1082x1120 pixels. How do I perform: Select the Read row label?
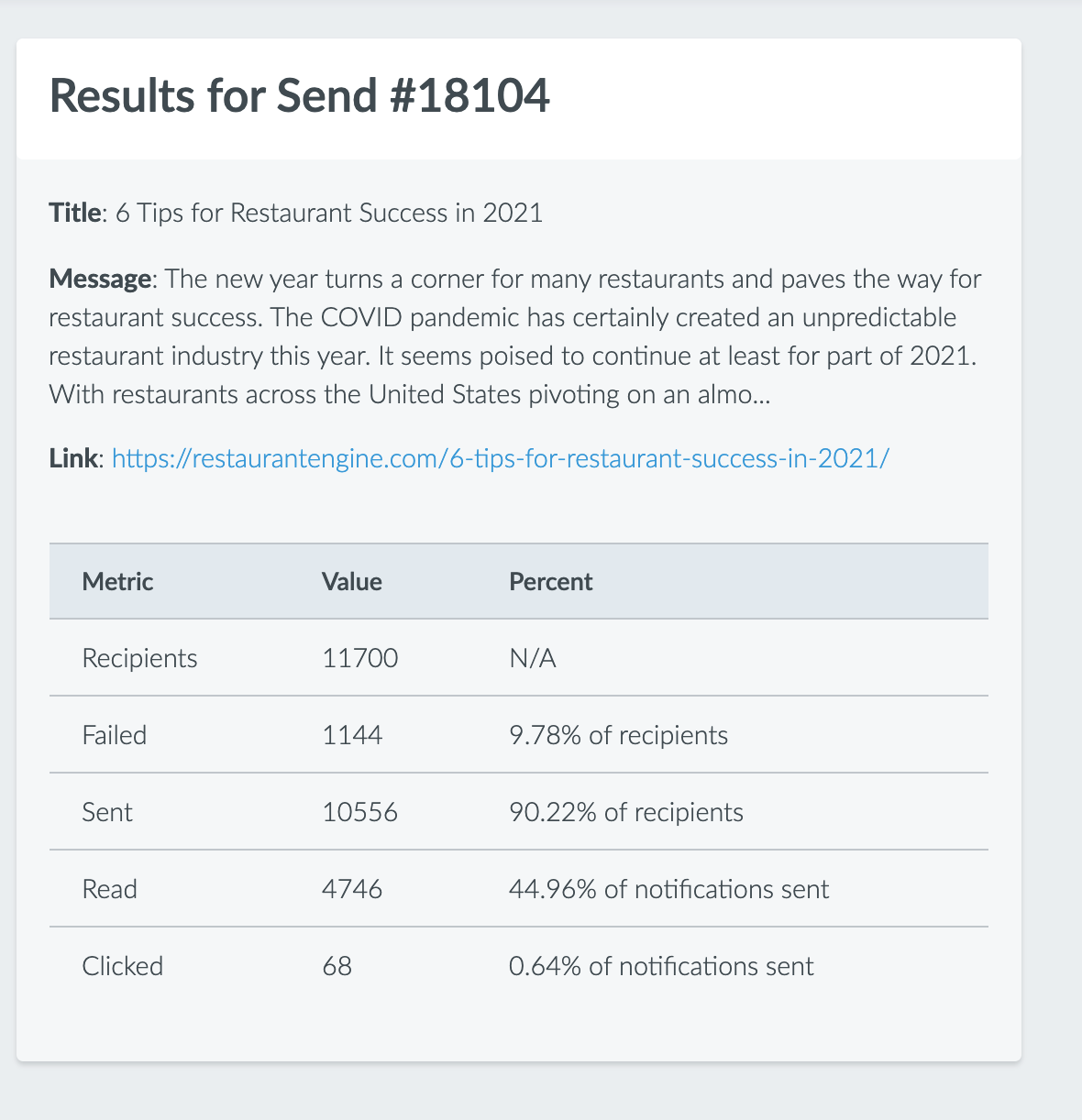(109, 890)
